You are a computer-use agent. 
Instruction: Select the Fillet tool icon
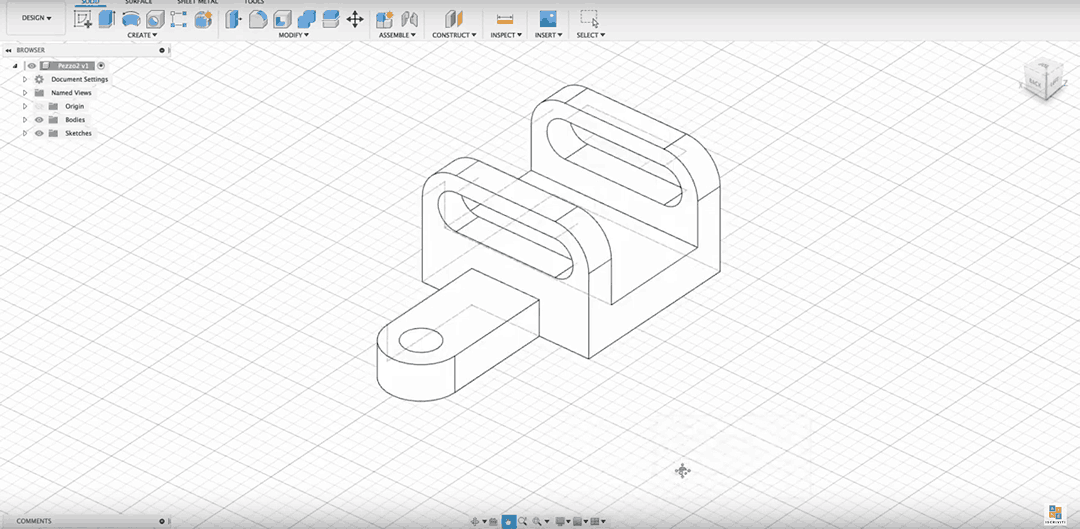(257, 19)
